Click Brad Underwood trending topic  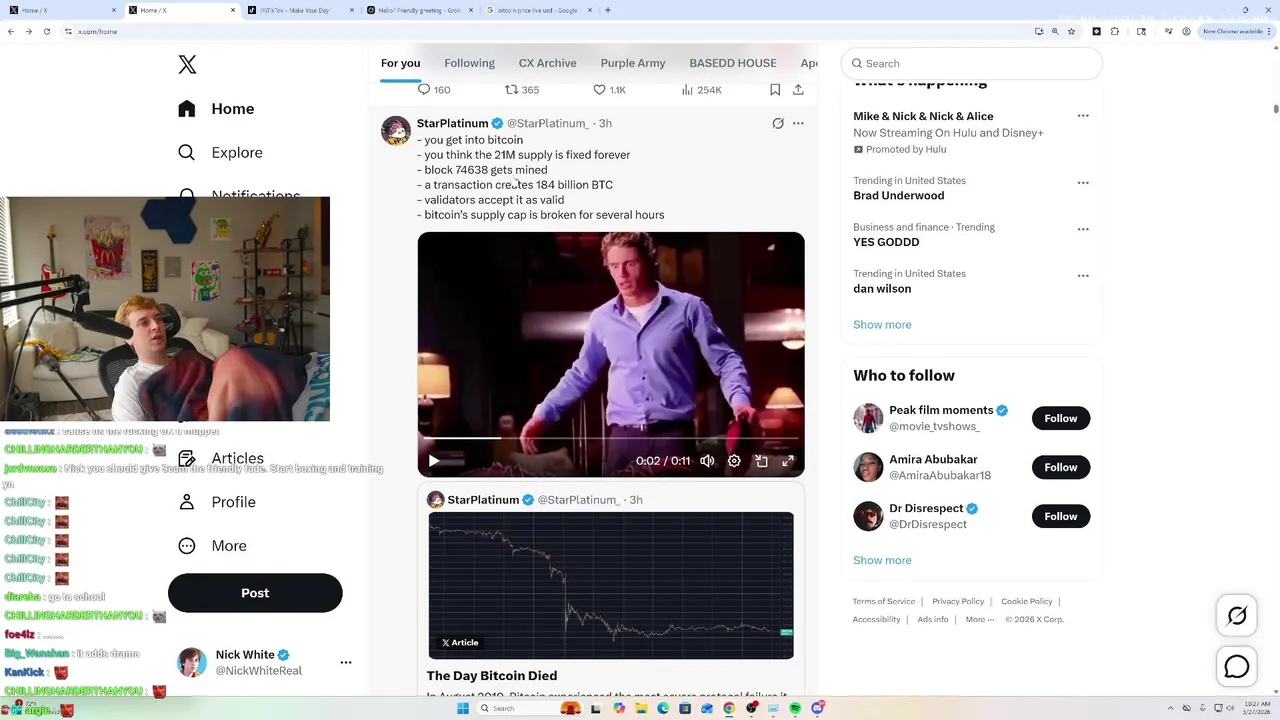(898, 196)
